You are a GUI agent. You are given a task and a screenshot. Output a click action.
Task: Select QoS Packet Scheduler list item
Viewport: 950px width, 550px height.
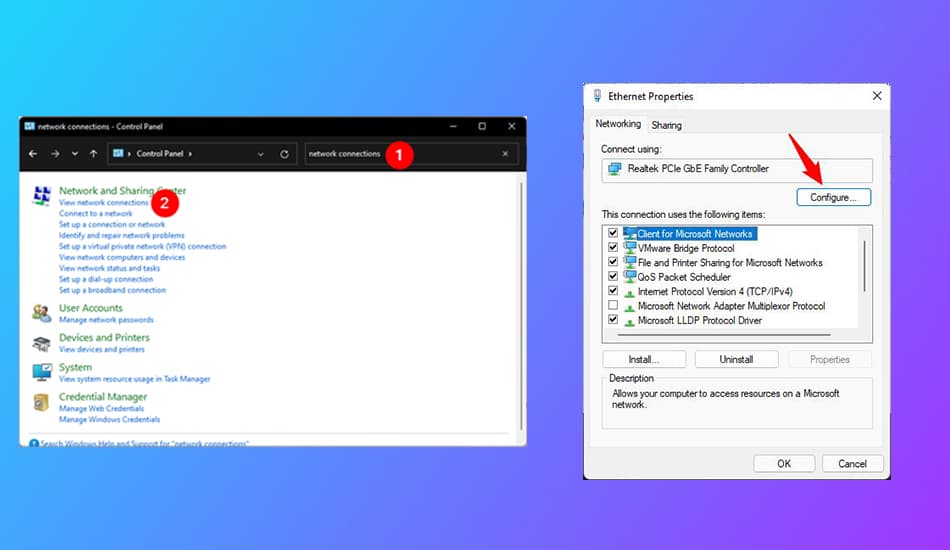pos(683,277)
